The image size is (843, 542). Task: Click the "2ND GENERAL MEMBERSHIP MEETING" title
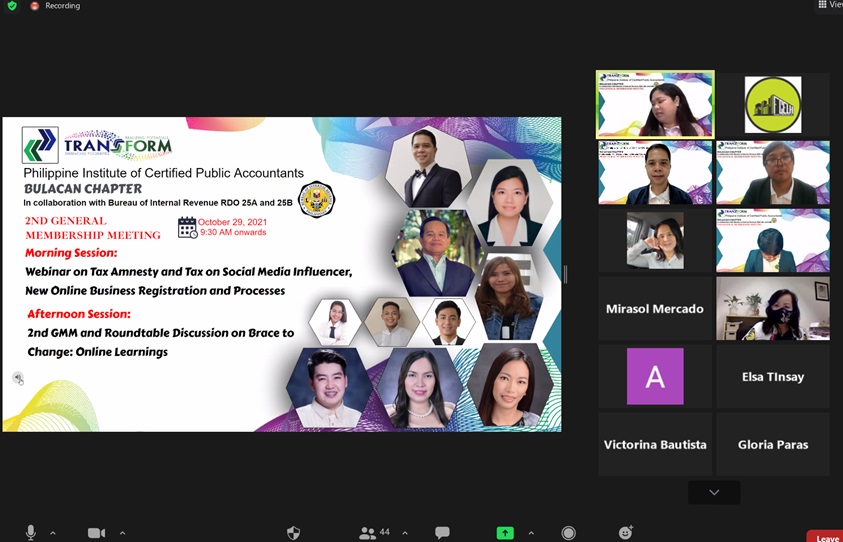tap(92, 228)
